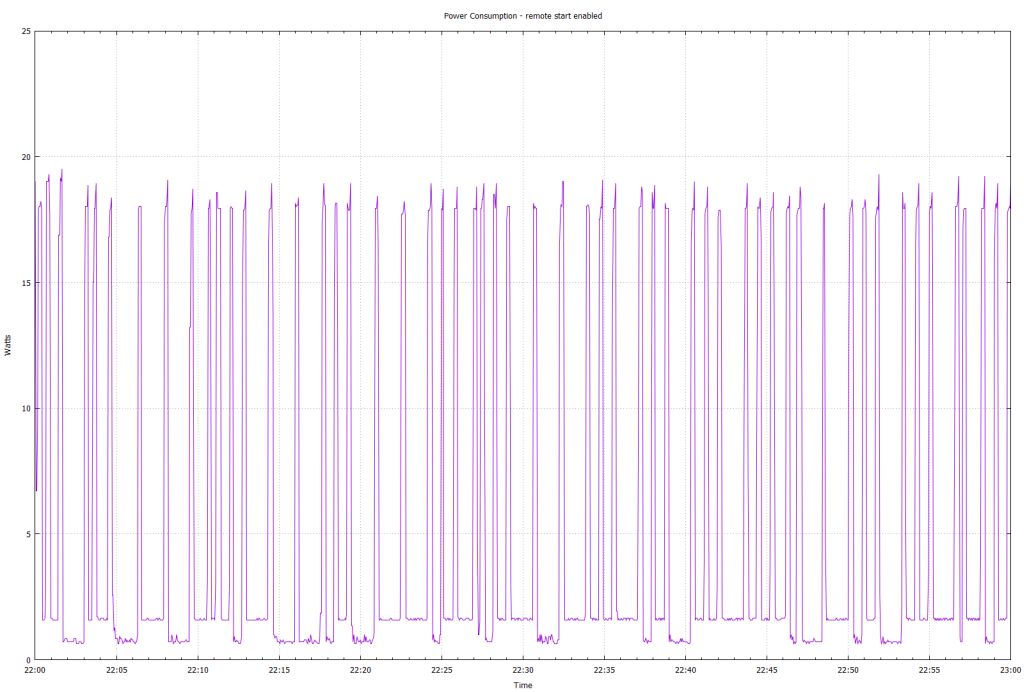Click the '25' value on the y-axis
Screen dimensions: 1024x692
coord(25,30)
